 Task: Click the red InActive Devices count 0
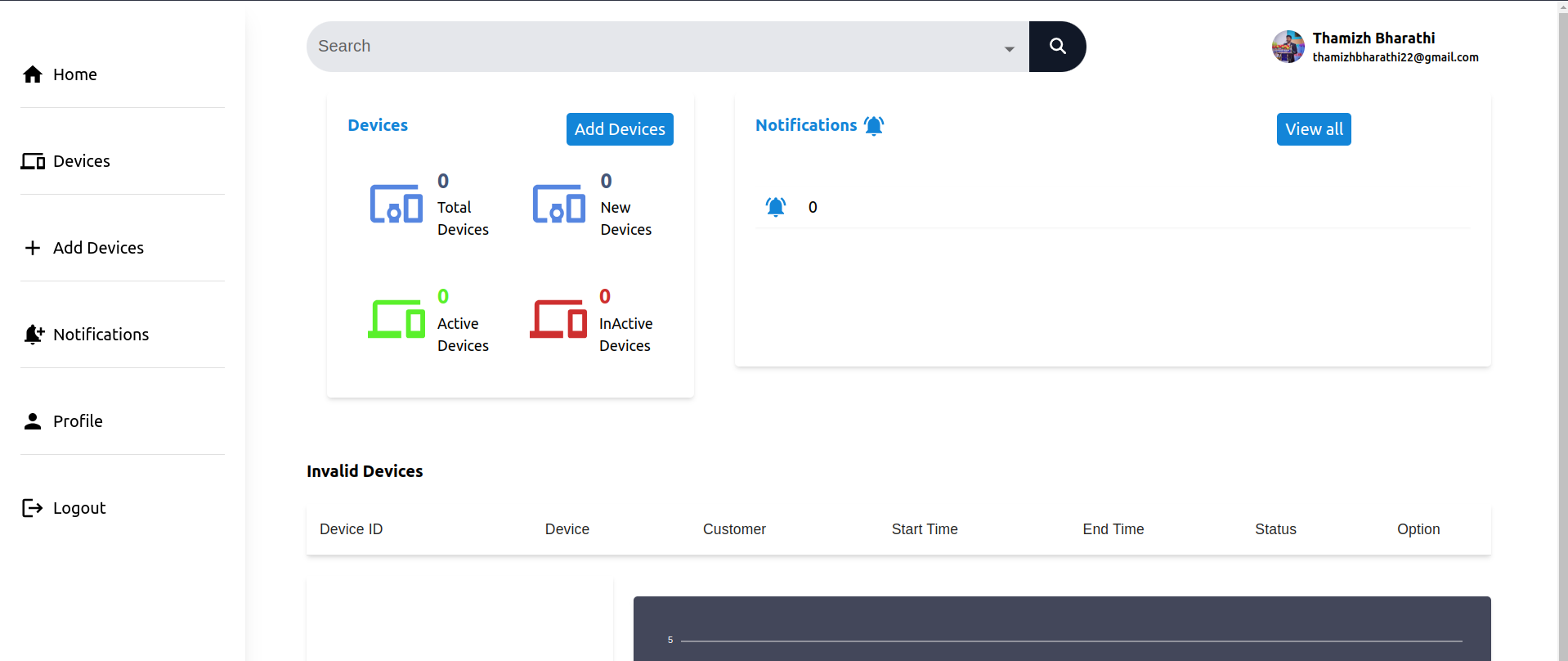tap(605, 296)
